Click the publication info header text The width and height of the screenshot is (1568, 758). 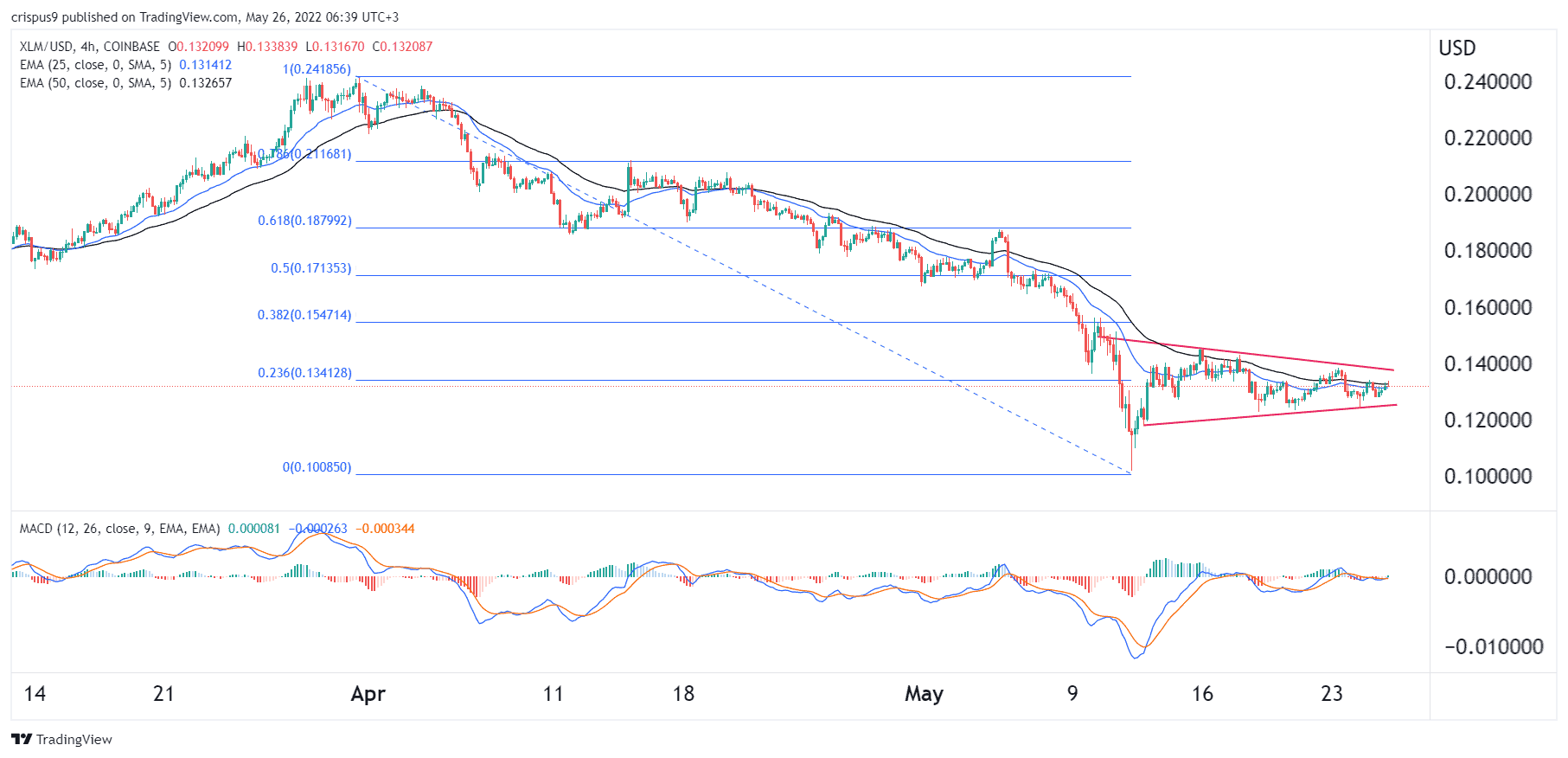(205, 17)
